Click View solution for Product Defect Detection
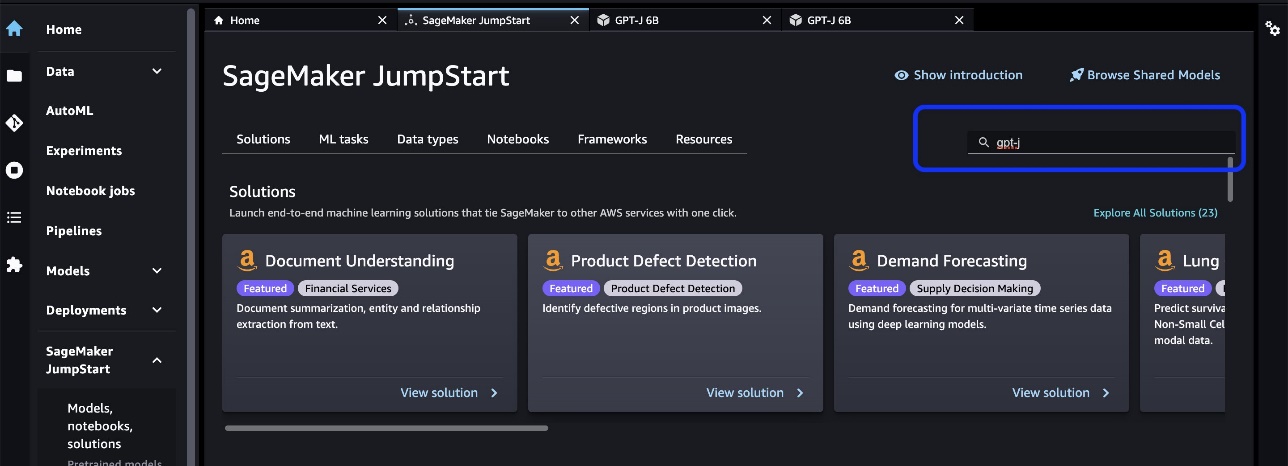1288x466 pixels. pos(745,393)
